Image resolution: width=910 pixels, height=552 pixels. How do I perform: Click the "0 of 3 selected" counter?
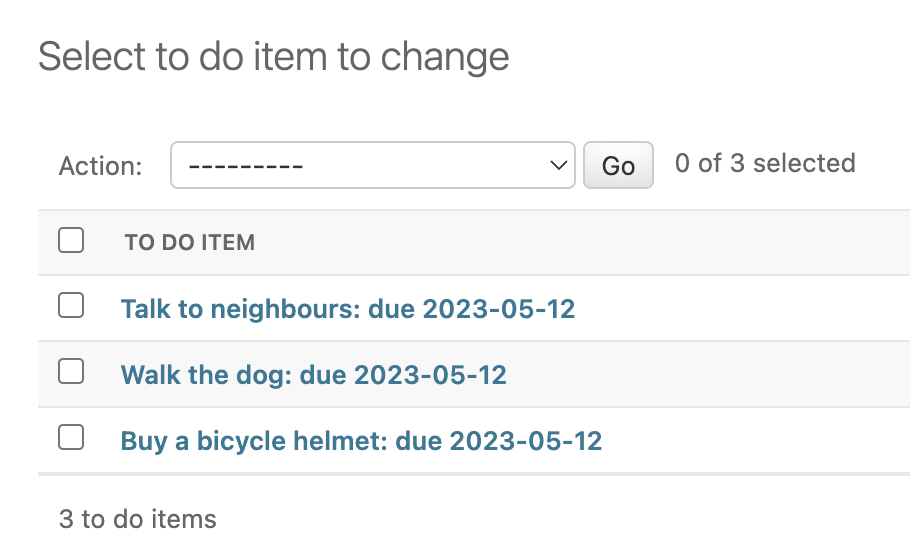pos(765,164)
